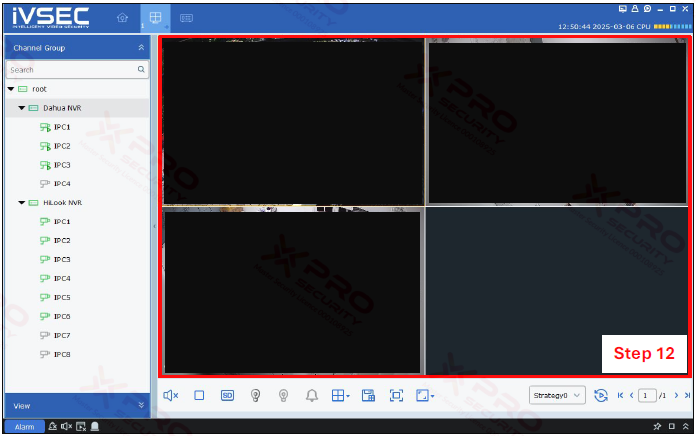The height and width of the screenshot is (436, 696).
Task: Select the empty bottom-right video window
Action: 557,291
